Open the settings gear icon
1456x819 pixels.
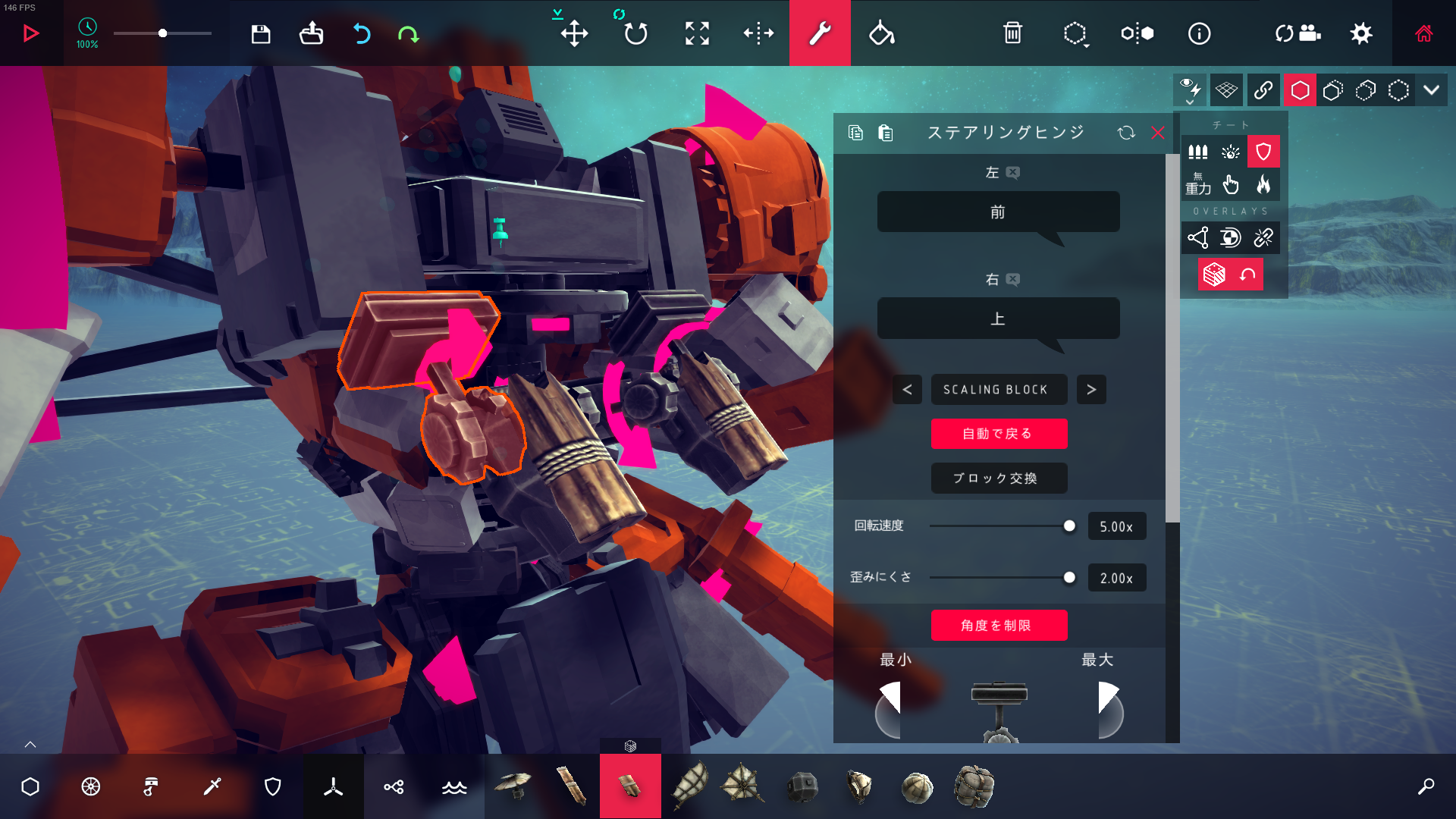[1361, 33]
